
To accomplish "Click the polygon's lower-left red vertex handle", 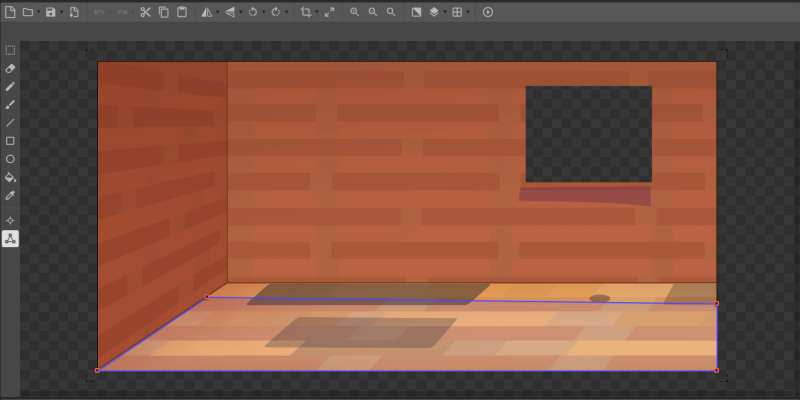I will [x=97, y=370].
